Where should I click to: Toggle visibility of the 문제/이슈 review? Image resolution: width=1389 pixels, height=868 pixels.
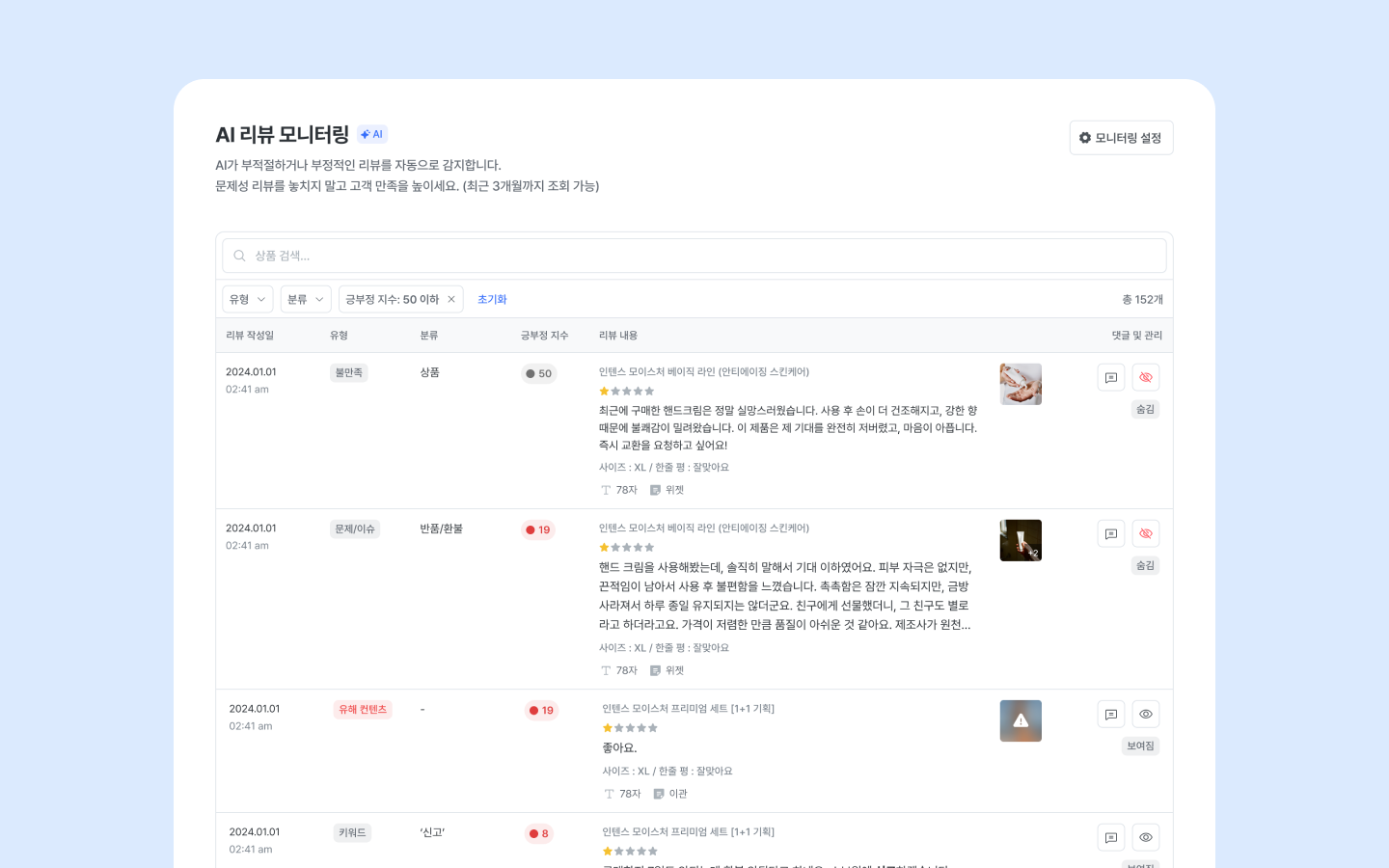(x=1146, y=533)
